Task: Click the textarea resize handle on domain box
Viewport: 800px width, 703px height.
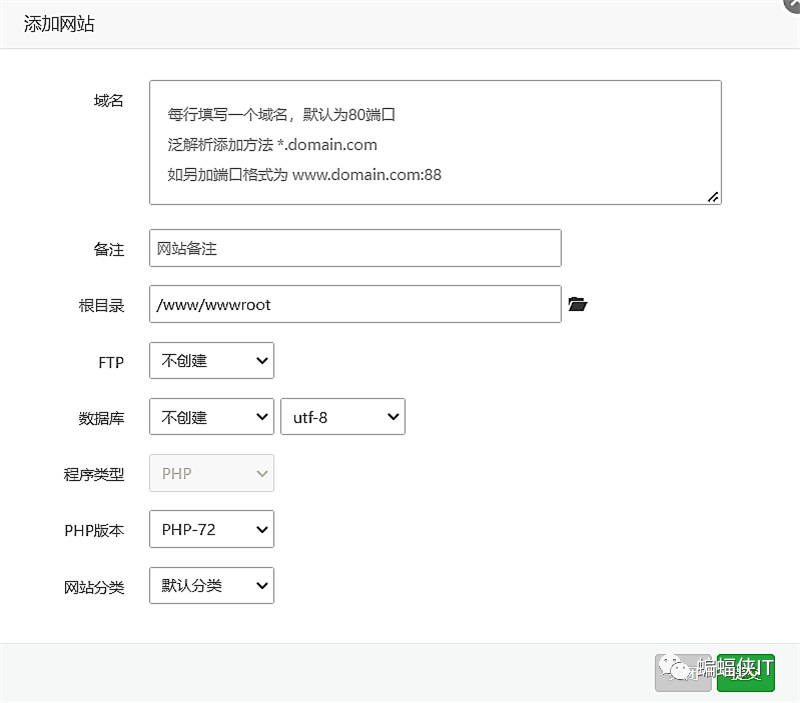Action: tap(714, 198)
